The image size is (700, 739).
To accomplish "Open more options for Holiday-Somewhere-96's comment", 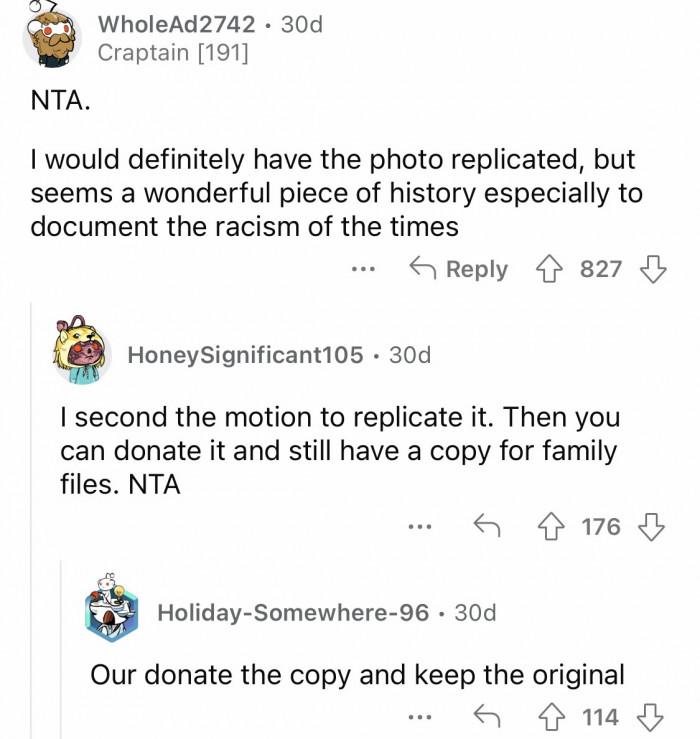I will pyautogui.click(x=421, y=716).
